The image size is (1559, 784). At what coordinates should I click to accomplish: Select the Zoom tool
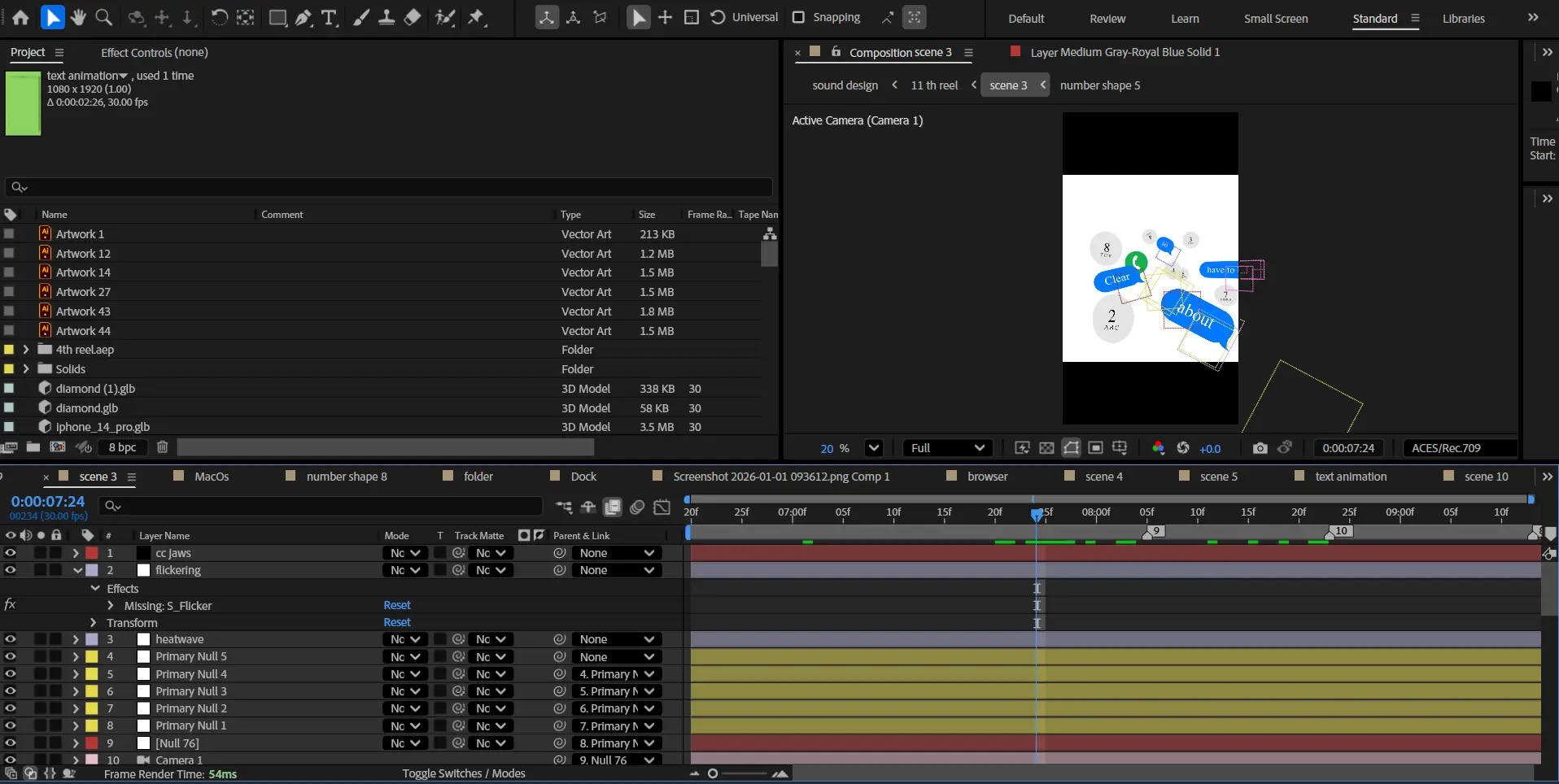coord(103,17)
